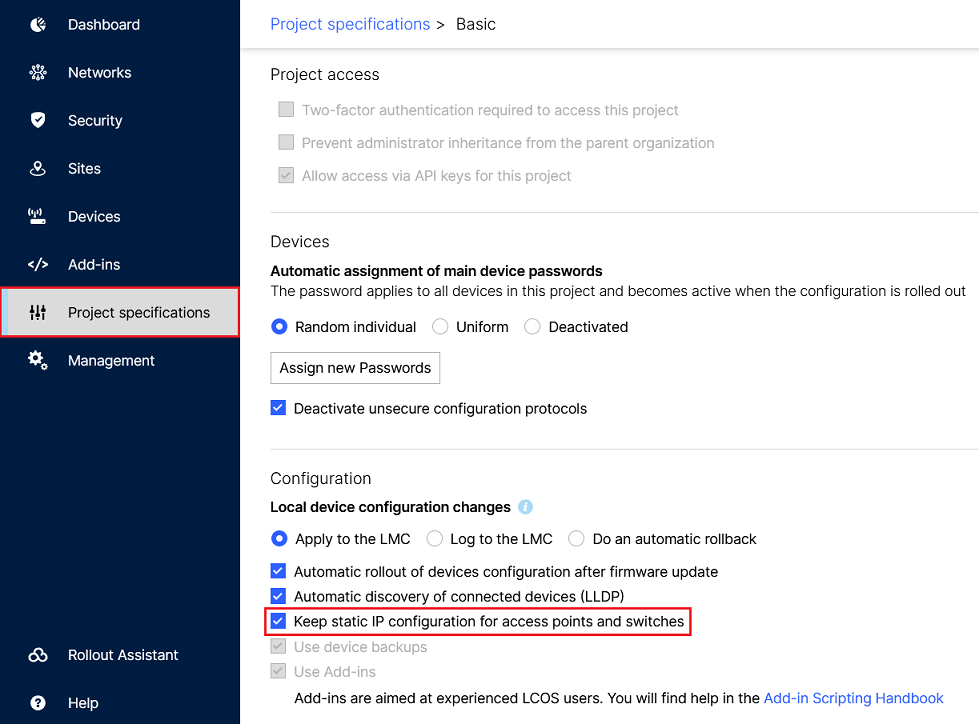Open the Devices page
Screen dimensions: 979x724
(x=94, y=216)
